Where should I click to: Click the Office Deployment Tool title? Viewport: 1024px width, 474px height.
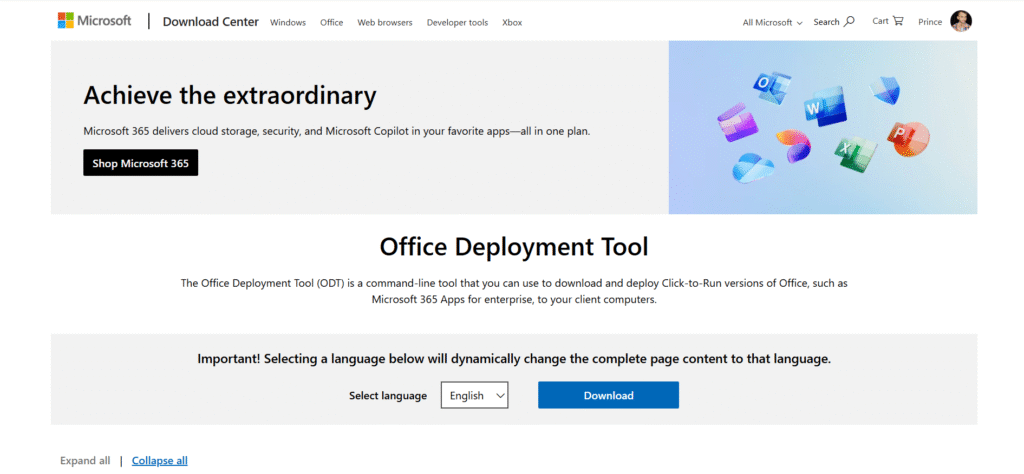tap(514, 247)
